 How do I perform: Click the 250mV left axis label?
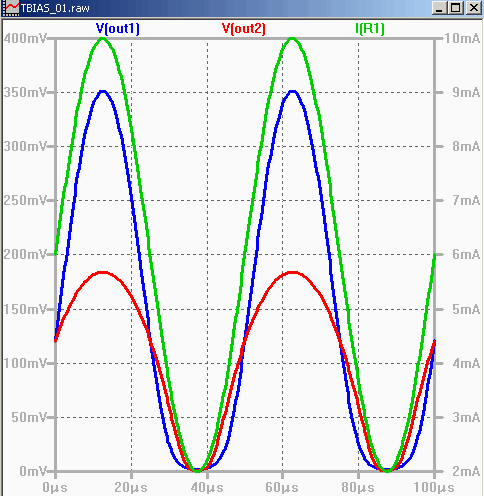(x=25, y=200)
